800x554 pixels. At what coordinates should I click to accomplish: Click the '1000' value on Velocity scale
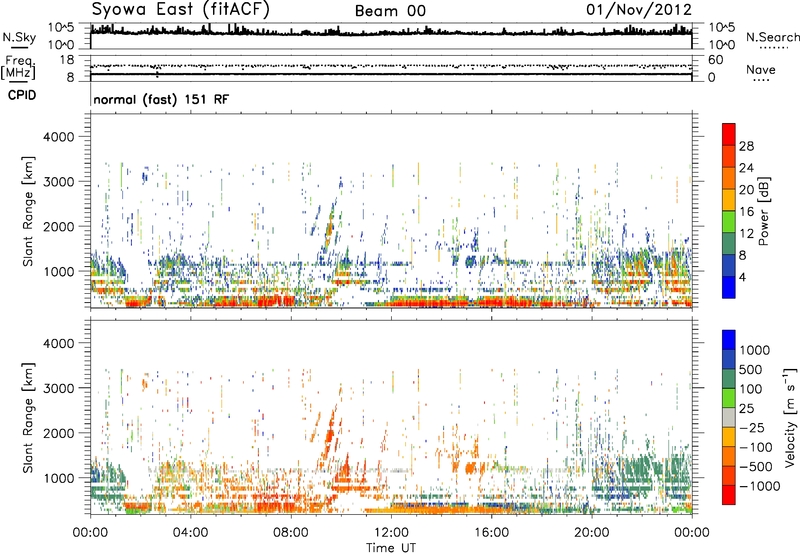click(754, 350)
